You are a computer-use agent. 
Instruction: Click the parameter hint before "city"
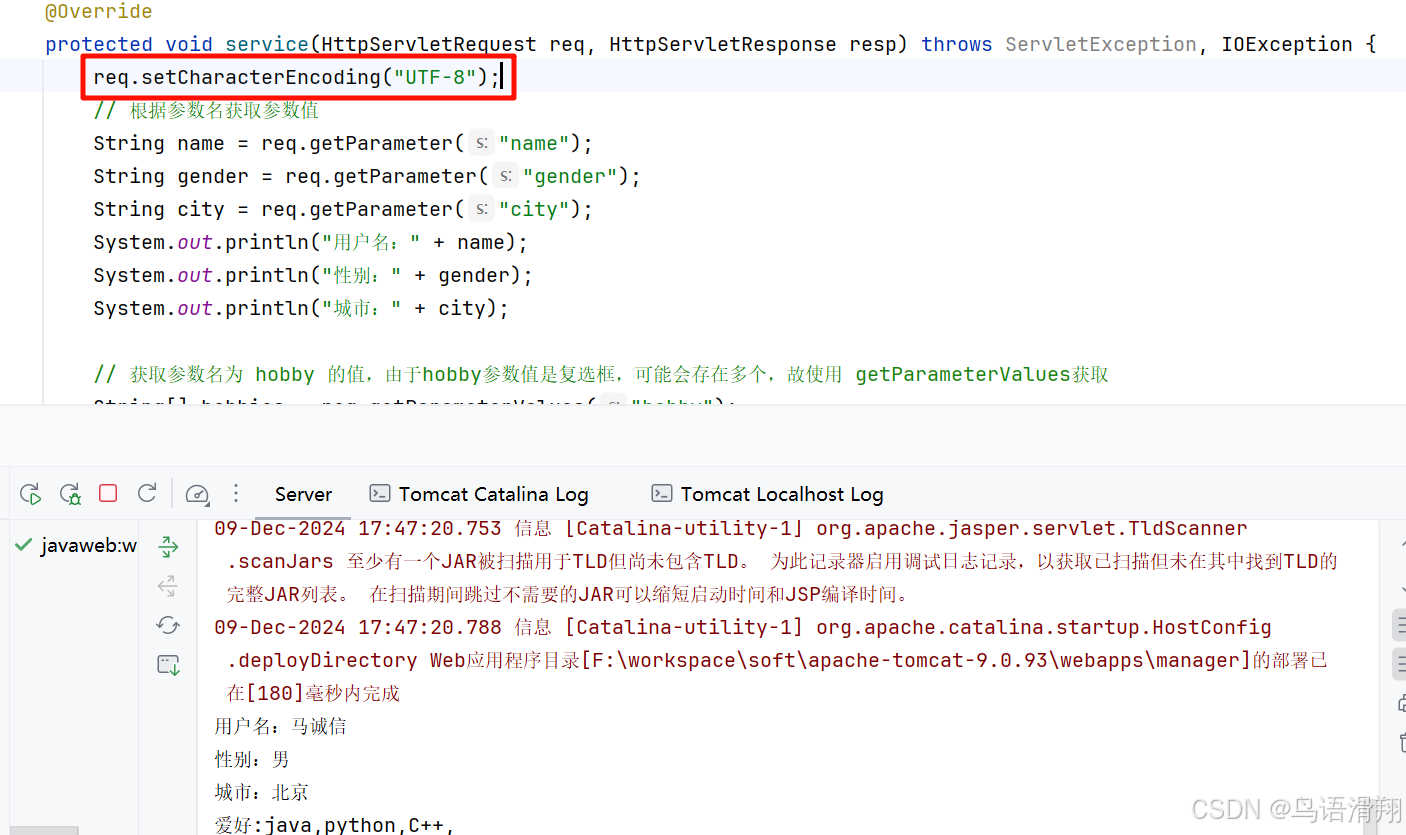(481, 209)
